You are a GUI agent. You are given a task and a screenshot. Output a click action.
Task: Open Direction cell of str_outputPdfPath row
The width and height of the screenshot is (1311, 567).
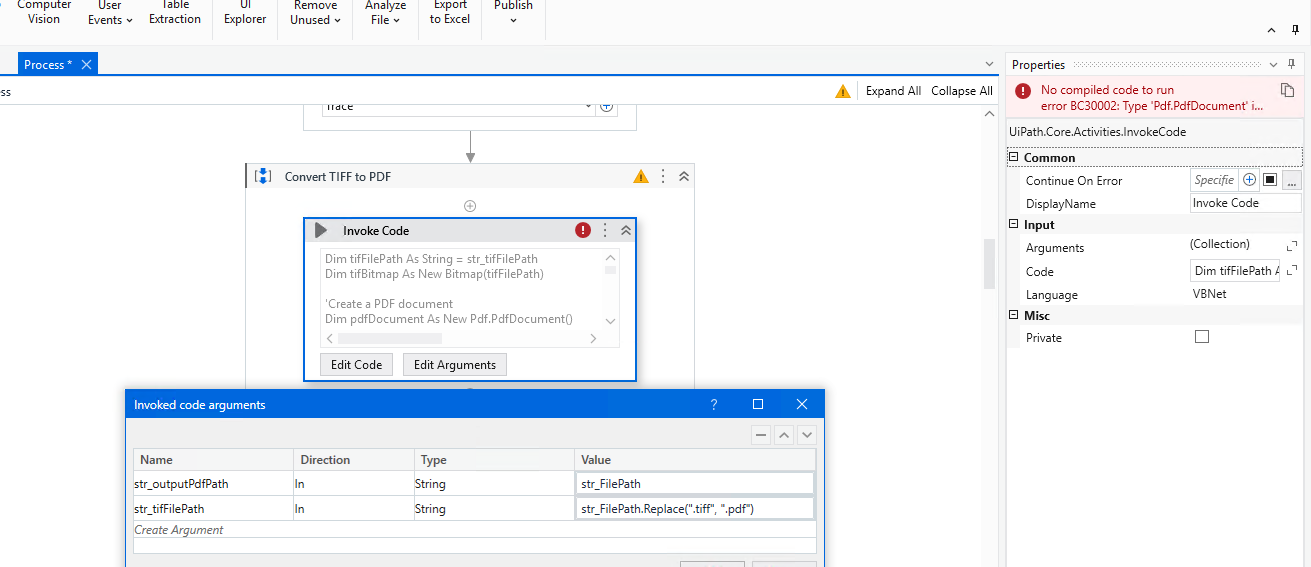pyautogui.click(x=353, y=484)
